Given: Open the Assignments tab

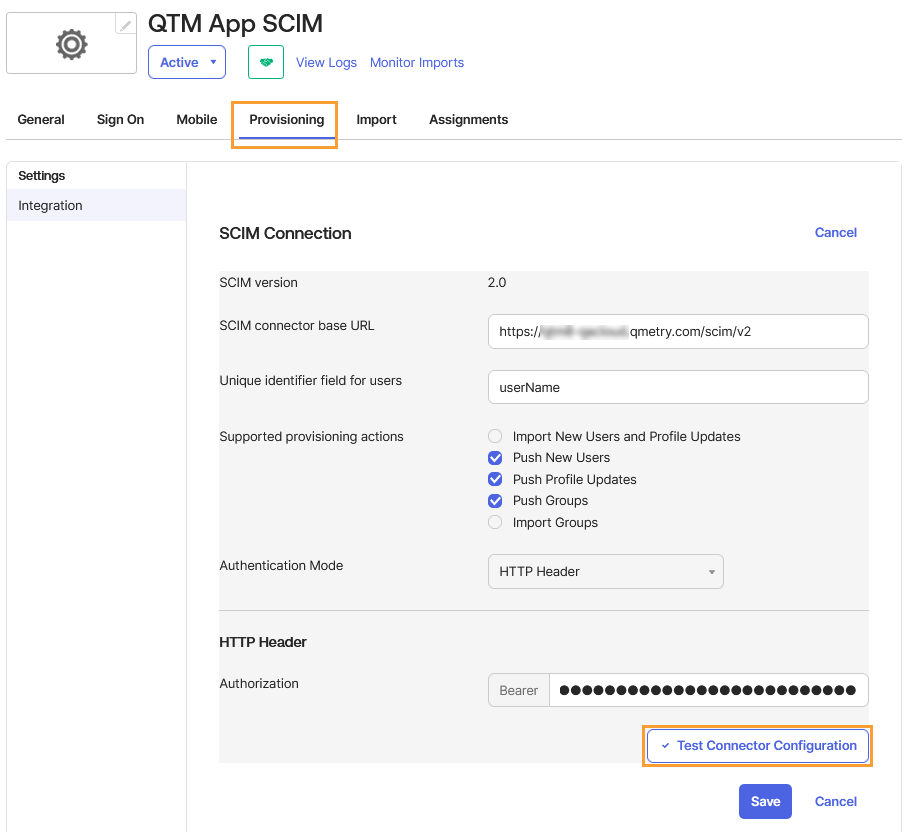Looking at the screenshot, I should pyautogui.click(x=468, y=119).
